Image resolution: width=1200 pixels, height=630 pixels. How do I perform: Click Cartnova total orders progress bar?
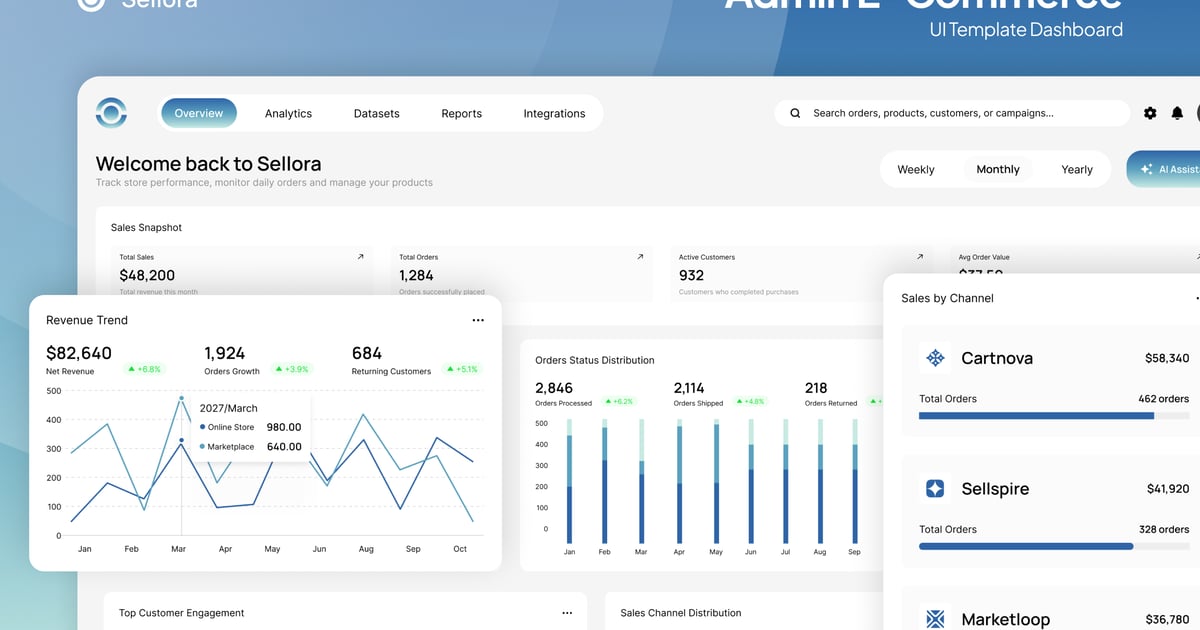(1054, 415)
